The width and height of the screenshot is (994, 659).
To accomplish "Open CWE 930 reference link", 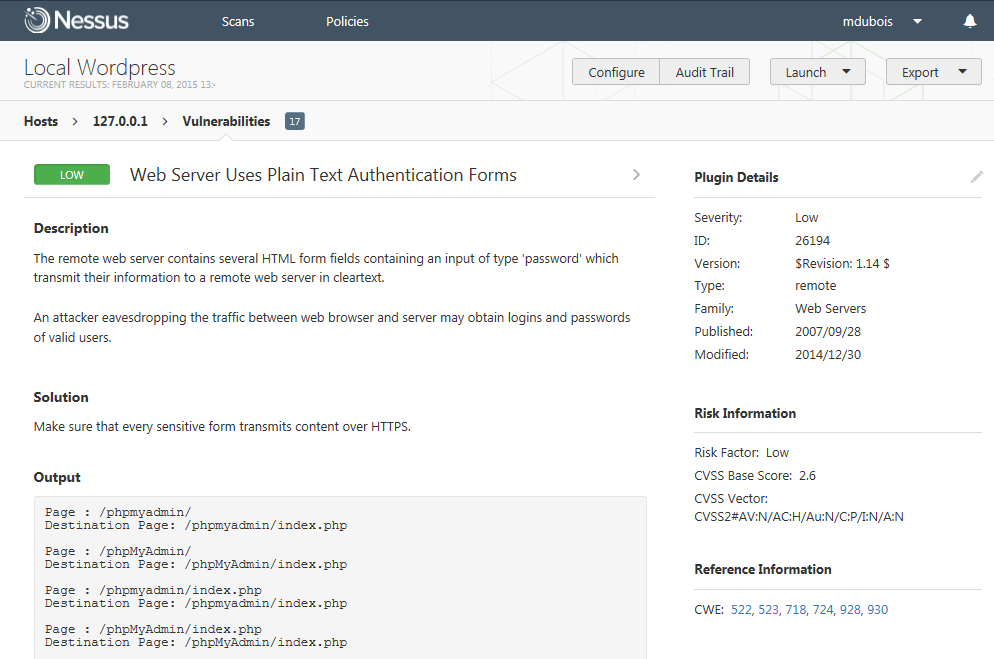I will click(x=877, y=610).
